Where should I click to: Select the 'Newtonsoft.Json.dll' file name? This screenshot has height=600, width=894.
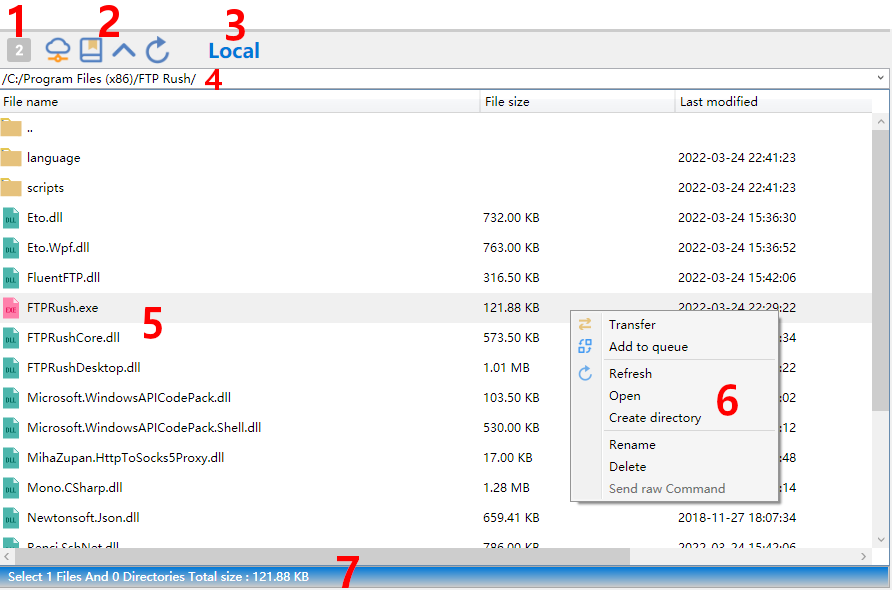83,517
